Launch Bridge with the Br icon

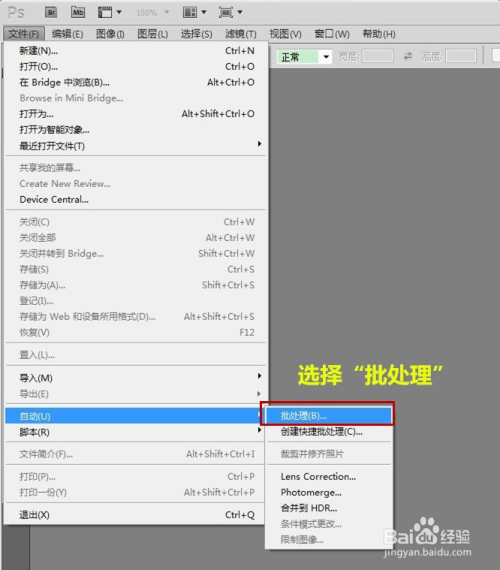(x=51, y=12)
